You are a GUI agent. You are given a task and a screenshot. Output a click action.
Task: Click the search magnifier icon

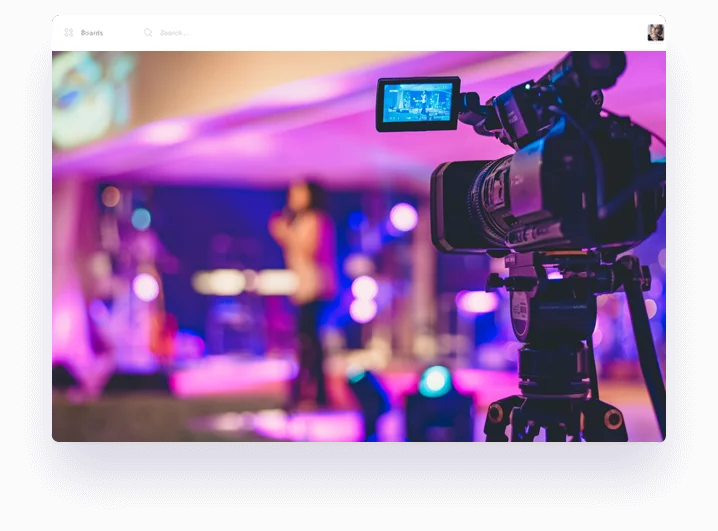148,33
